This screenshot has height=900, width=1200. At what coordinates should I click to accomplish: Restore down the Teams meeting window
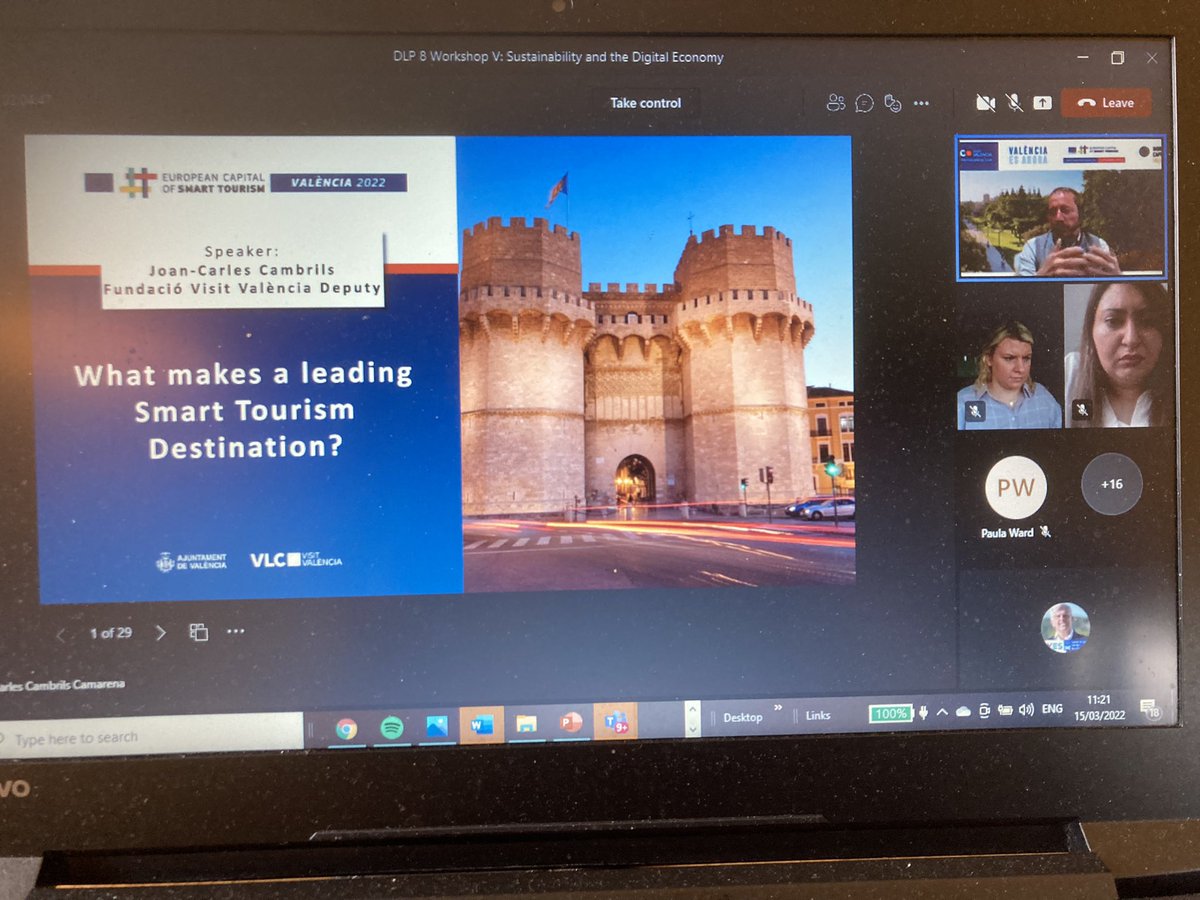click(1118, 57)
